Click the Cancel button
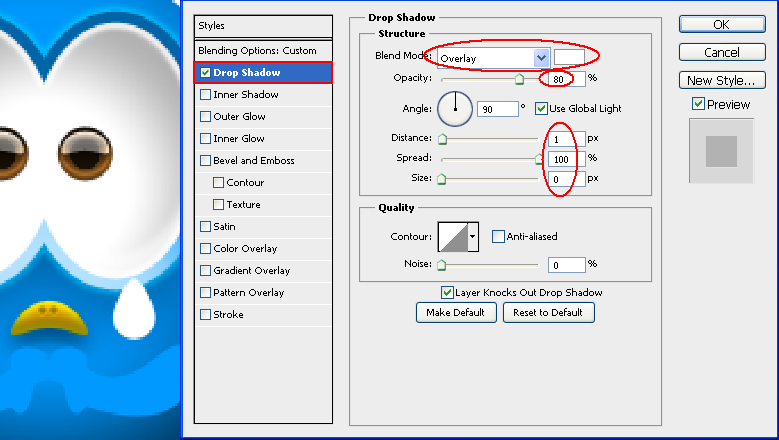Screen dimensions: 779x440 coord(722,52)
